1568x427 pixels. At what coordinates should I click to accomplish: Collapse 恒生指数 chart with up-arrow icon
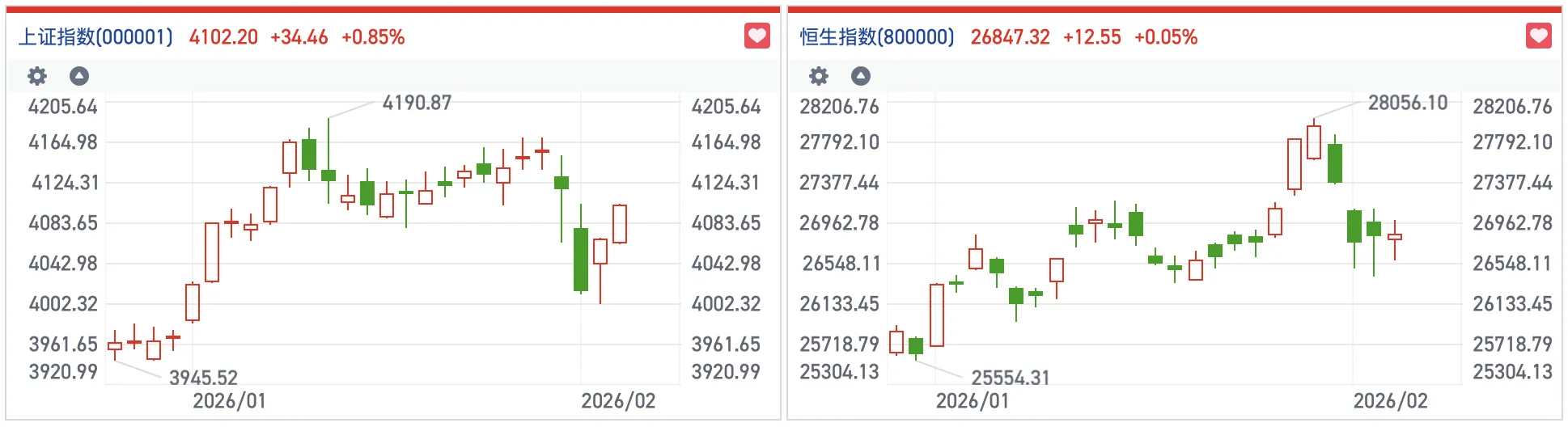861,76
